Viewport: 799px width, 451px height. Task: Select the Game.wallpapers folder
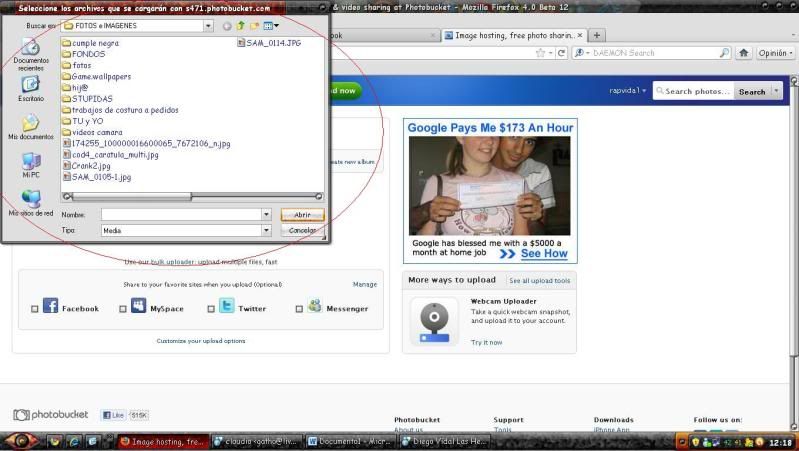pyautogui.click(x=96, y=76)
